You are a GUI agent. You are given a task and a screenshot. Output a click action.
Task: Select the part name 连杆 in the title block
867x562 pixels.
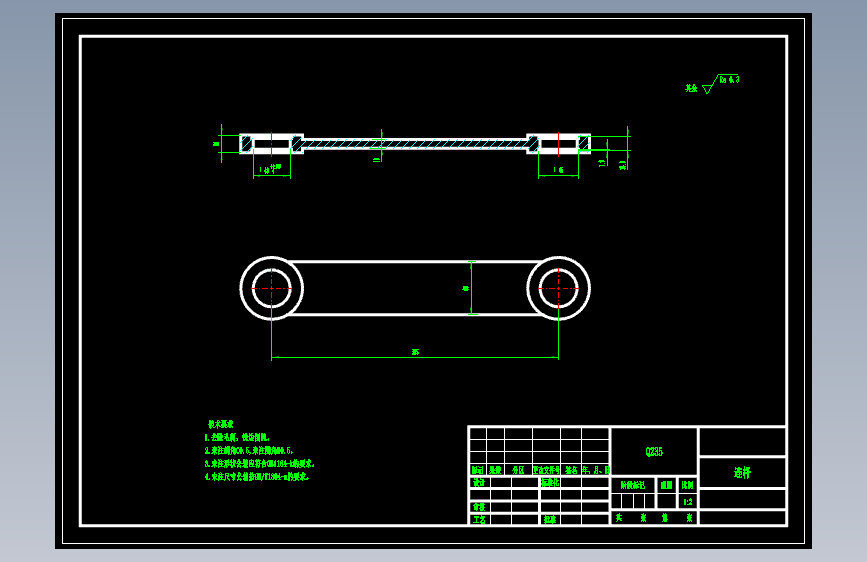click(742, 472)
